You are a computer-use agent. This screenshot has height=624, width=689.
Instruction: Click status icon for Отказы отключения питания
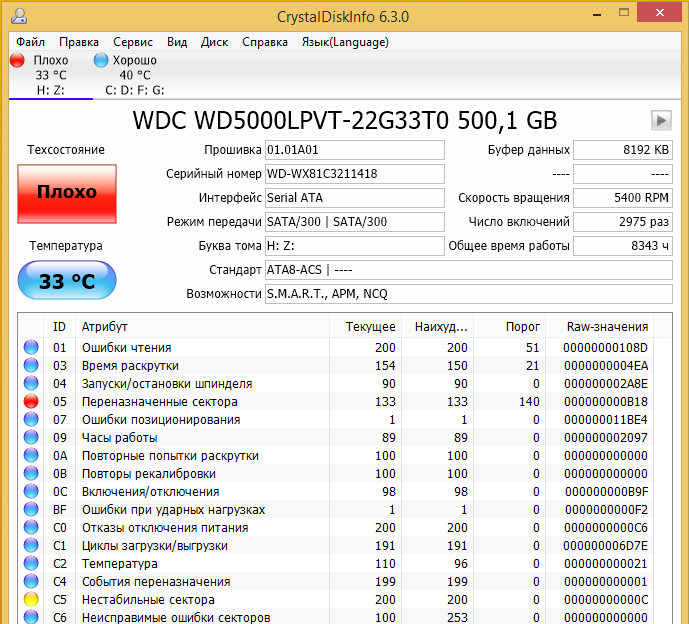31,527
